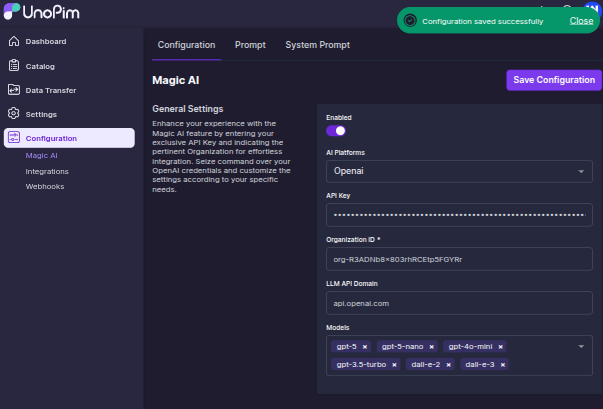Remove the dall-e-3 model tag
This screenshot has width=603, height=409.
pyautogui.click(x=503, y=365)
